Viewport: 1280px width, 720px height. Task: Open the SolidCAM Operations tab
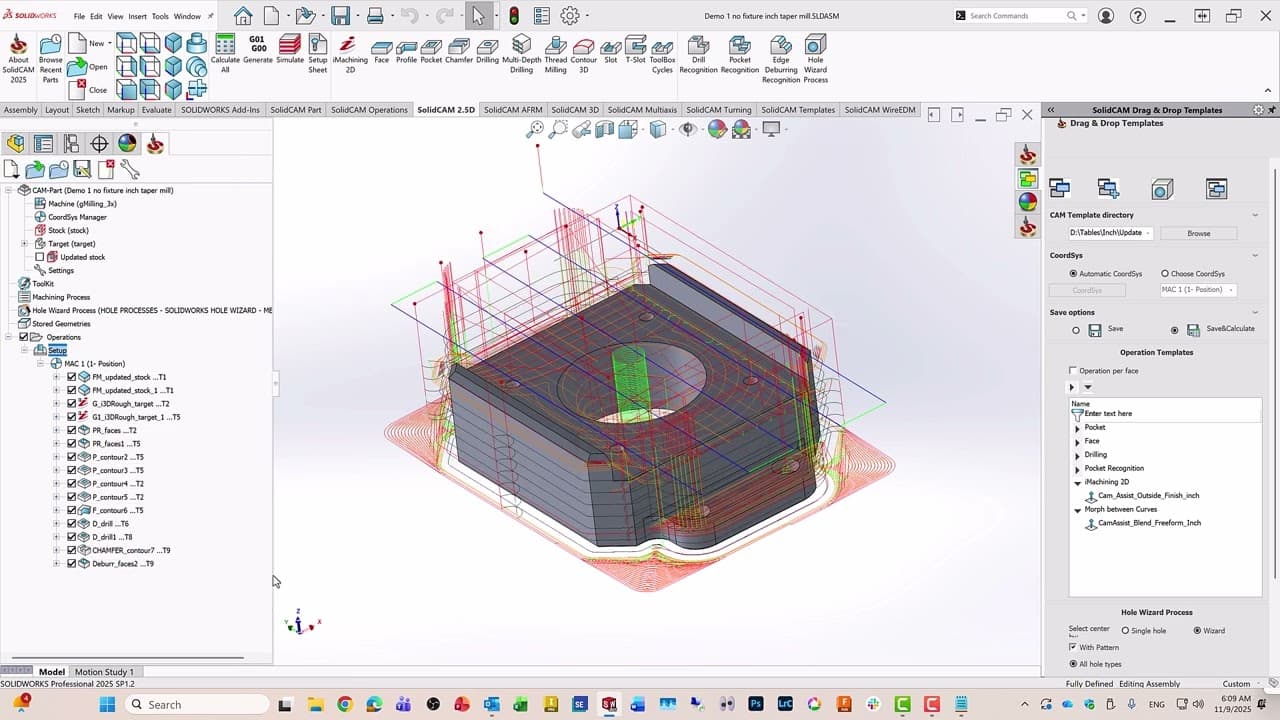[x=369, y=110]
